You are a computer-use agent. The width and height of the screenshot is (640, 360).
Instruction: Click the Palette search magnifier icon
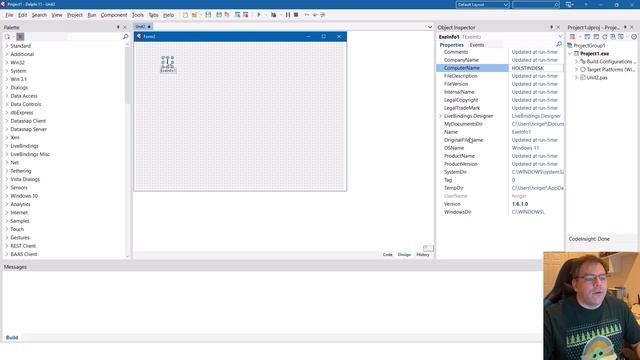click(125, 37)
